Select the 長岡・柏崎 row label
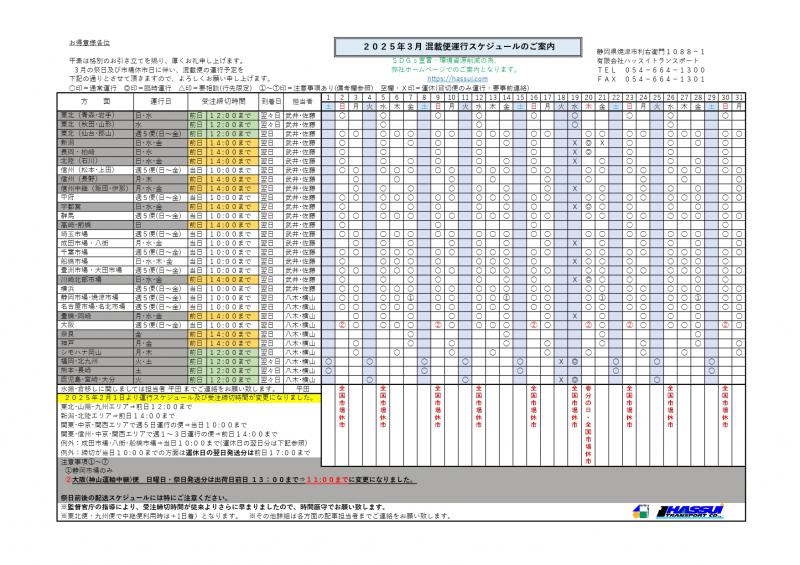800x565 pixels. pos(95,152)
